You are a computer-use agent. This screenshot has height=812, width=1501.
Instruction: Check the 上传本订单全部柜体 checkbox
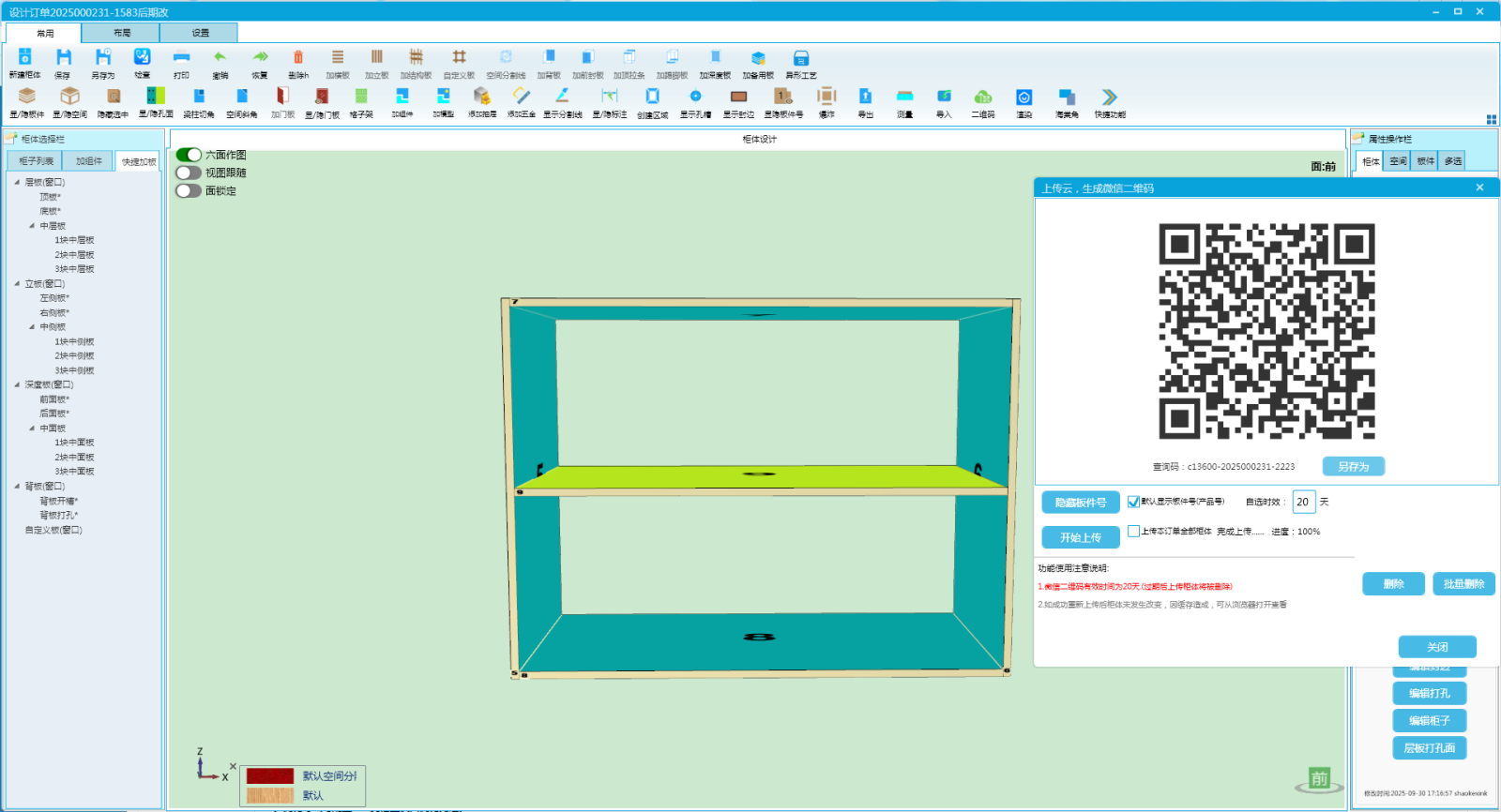coord(1133,531)
